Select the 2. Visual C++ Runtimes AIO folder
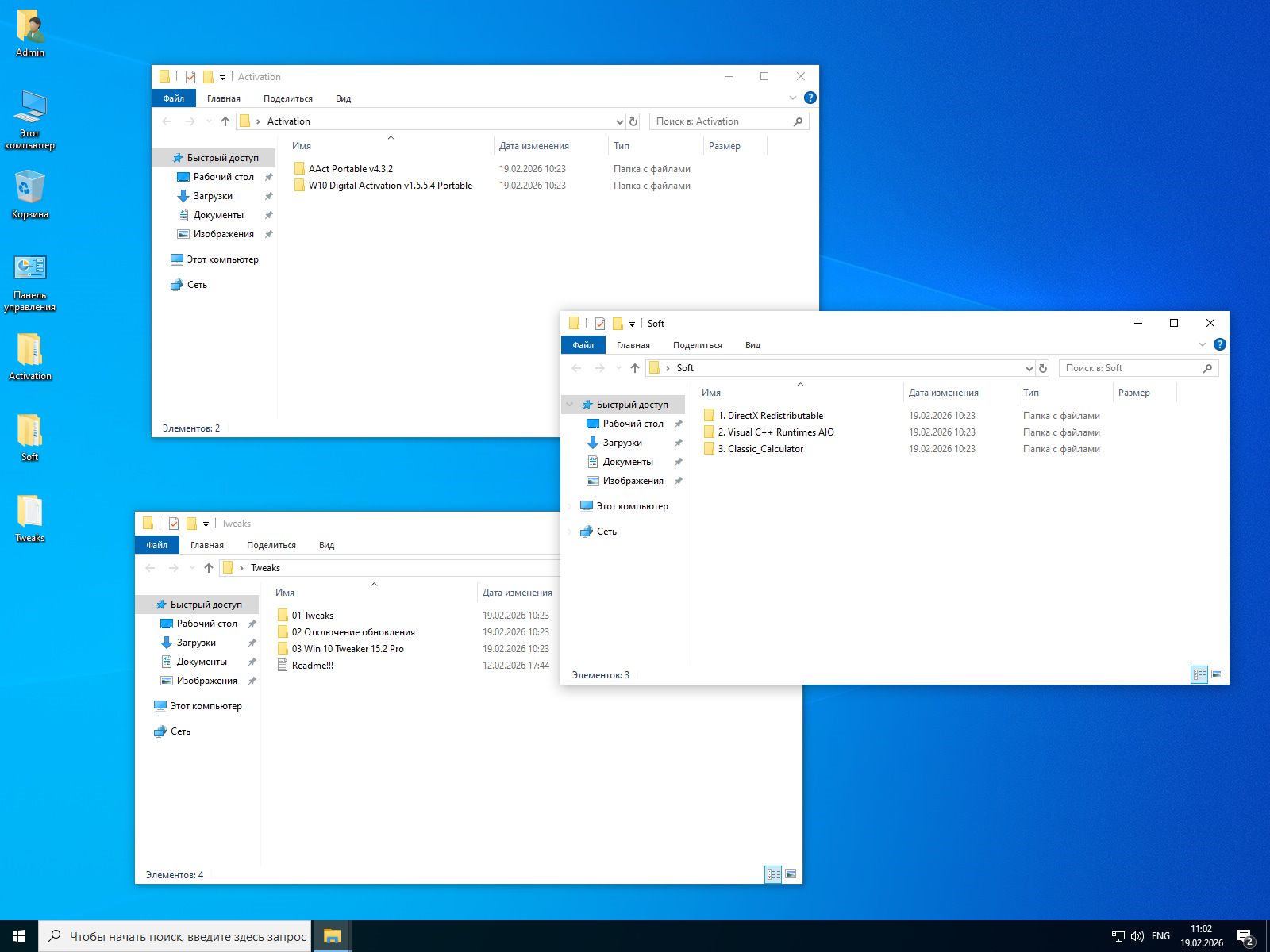1270x952 pixels. [x=775, y=432]
